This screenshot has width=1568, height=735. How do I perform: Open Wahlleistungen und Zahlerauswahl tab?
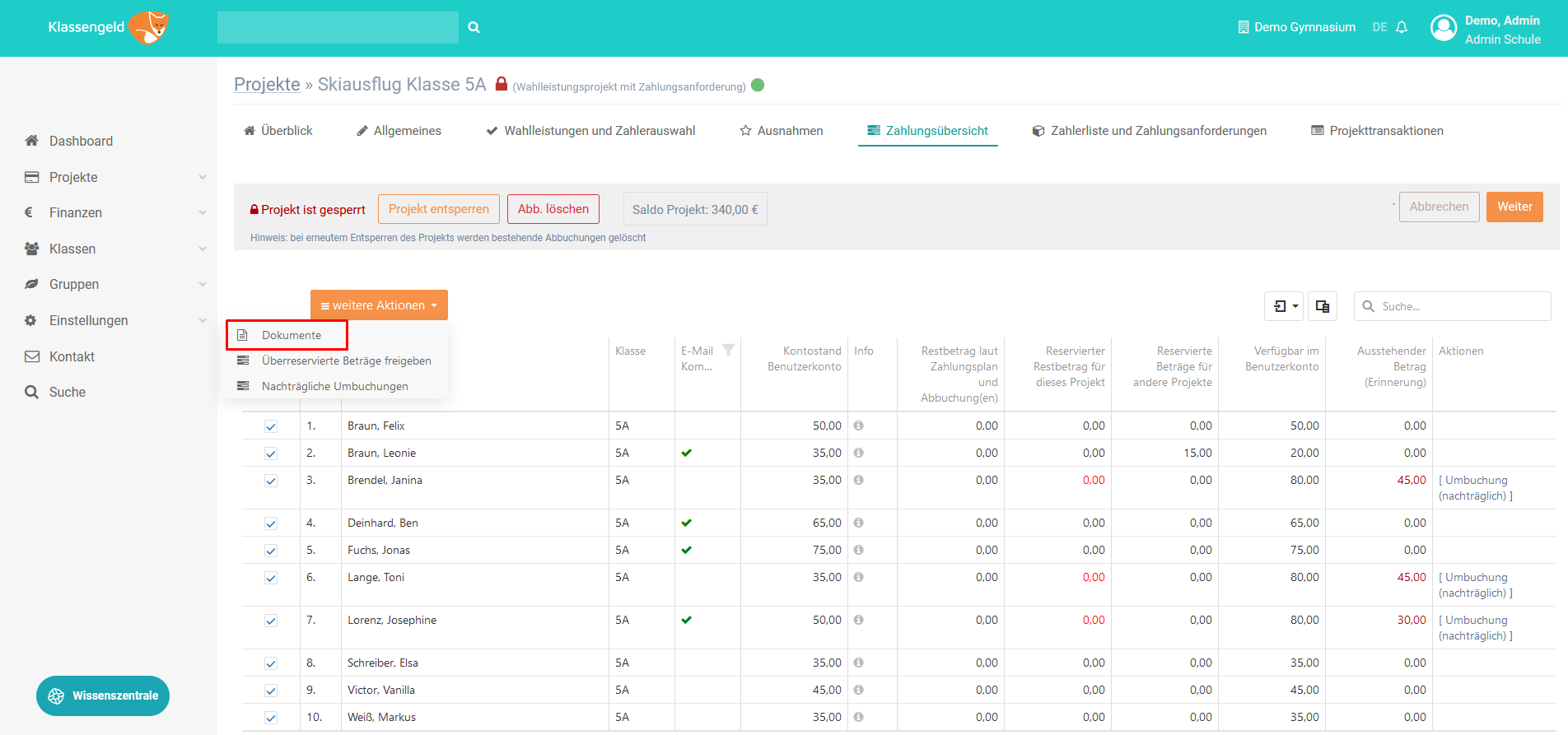pos(591,131)
